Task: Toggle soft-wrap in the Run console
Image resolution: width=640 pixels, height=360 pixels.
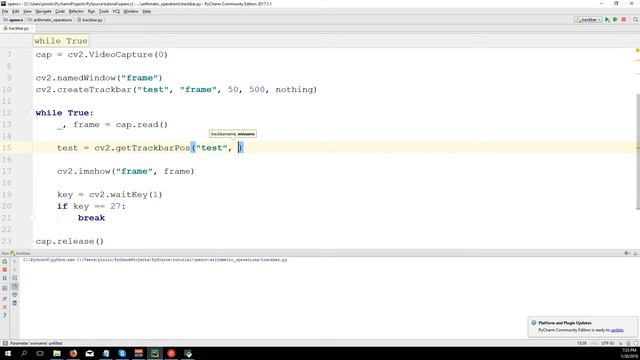Action: [15, 278]
